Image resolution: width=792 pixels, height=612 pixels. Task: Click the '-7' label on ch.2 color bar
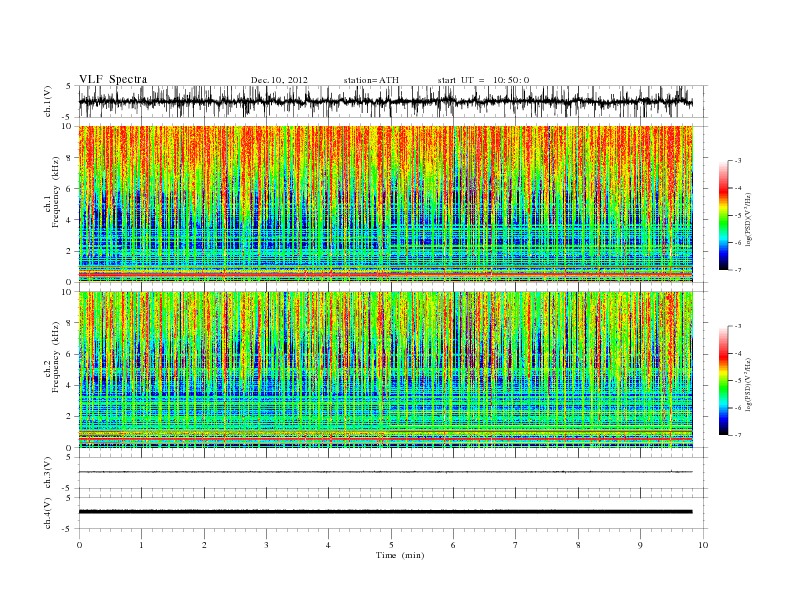[737, 435]
